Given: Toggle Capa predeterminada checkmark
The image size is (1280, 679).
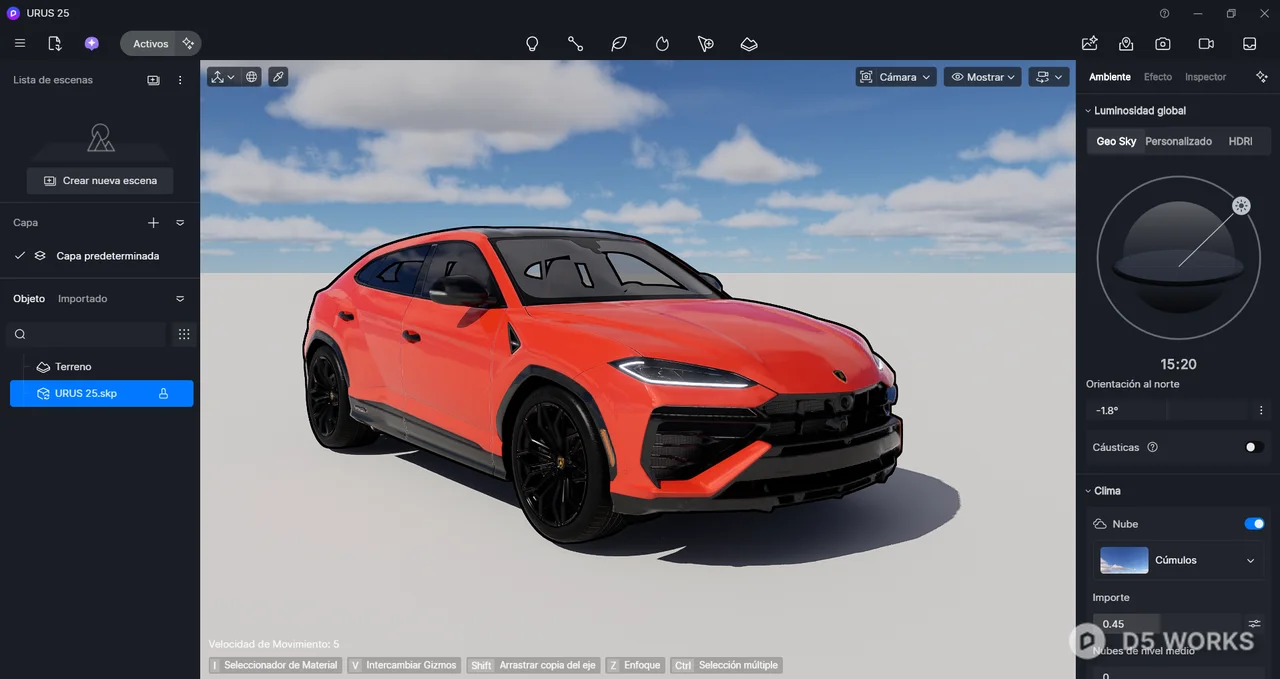Looking at the screenshot, I should 20,256.
